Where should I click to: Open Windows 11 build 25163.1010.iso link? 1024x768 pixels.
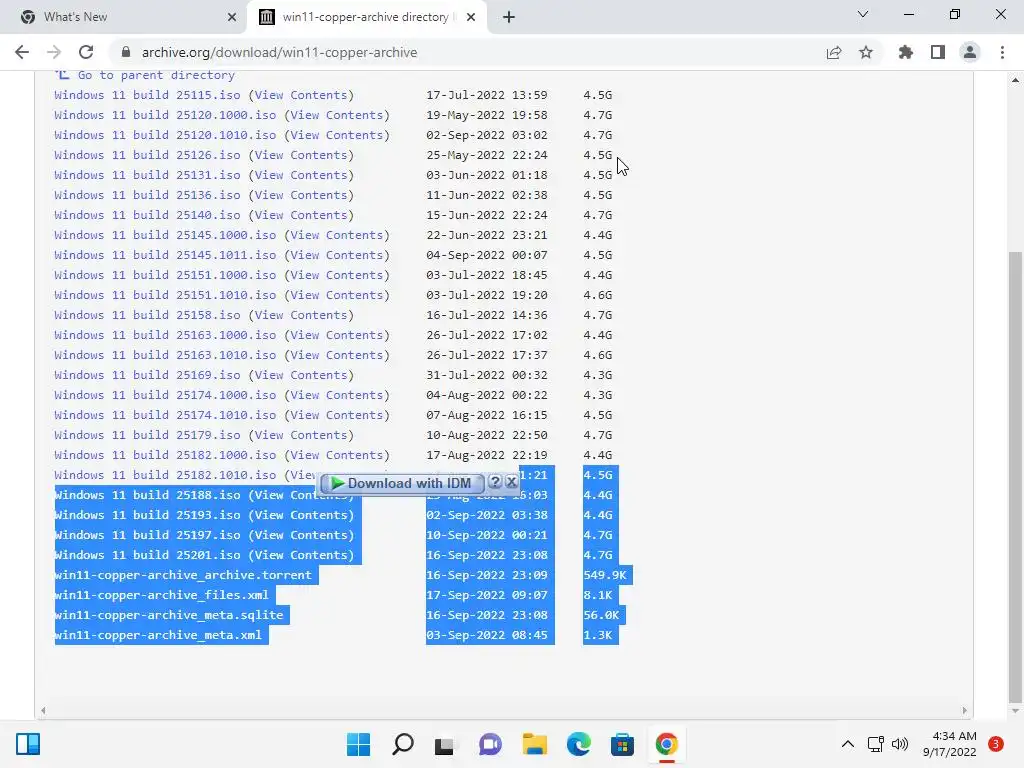pos(165,355)
